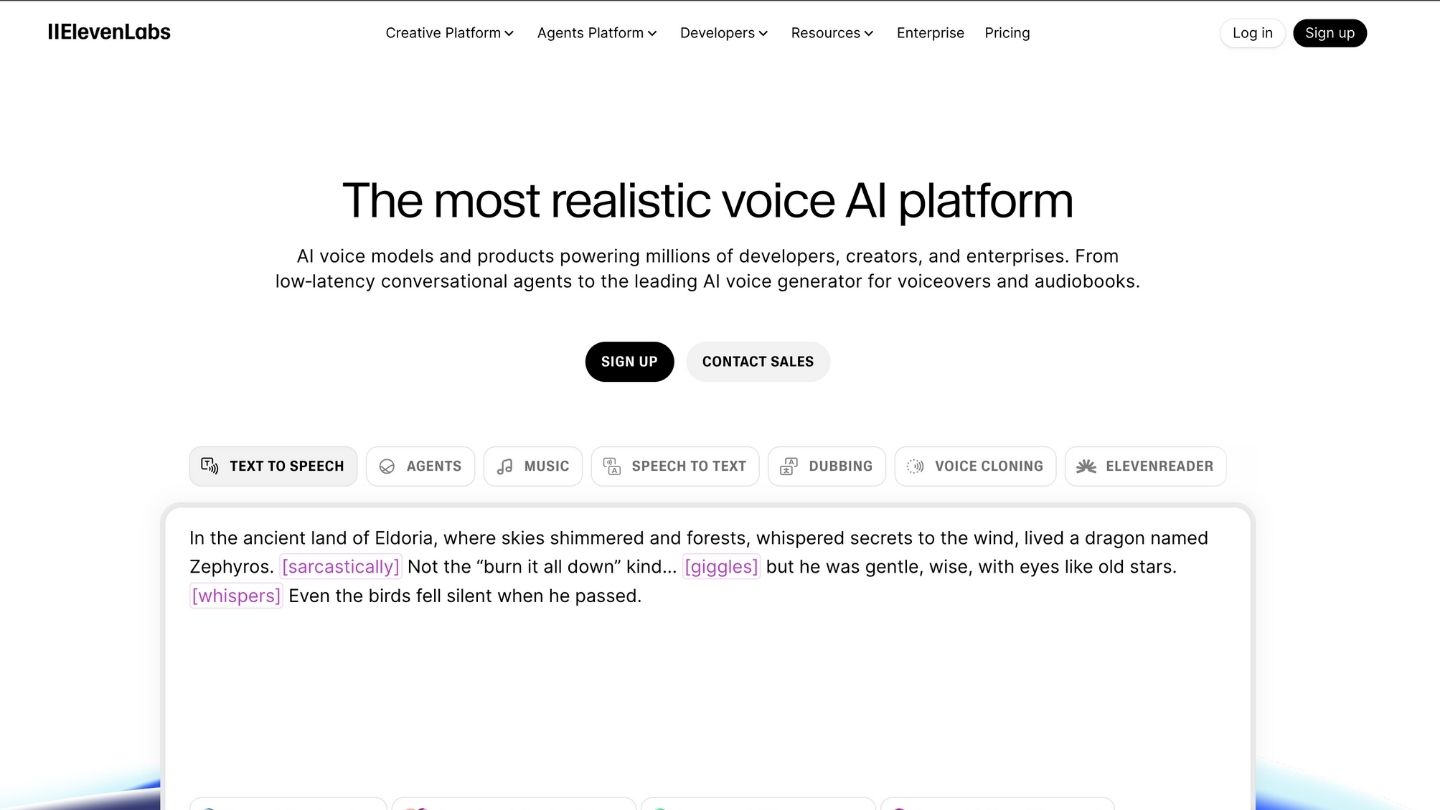Open the Voice Cloning icon tab
Screen dimensions: 1440x810
(x=915, y=466)
